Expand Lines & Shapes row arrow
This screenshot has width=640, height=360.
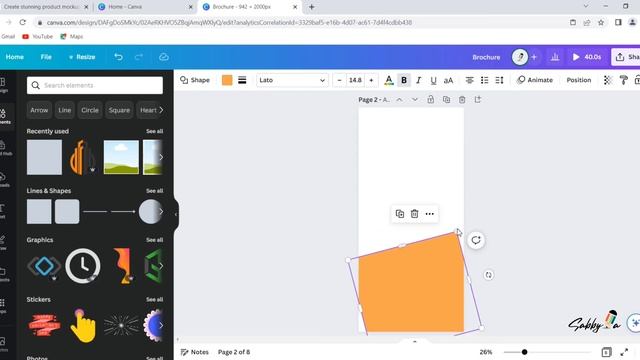(x=161, y=211)
